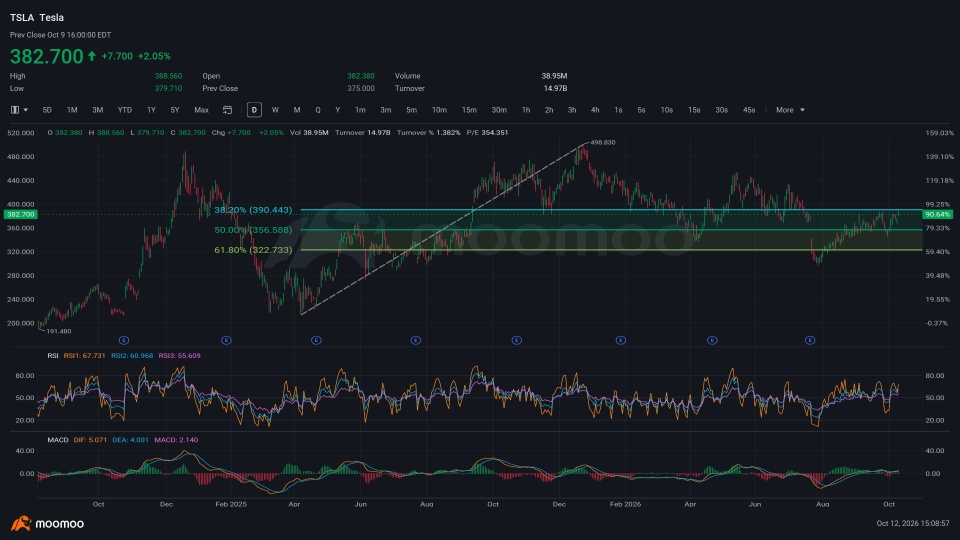
Task: Select the 10s interval
Action: tap(667, 110)
